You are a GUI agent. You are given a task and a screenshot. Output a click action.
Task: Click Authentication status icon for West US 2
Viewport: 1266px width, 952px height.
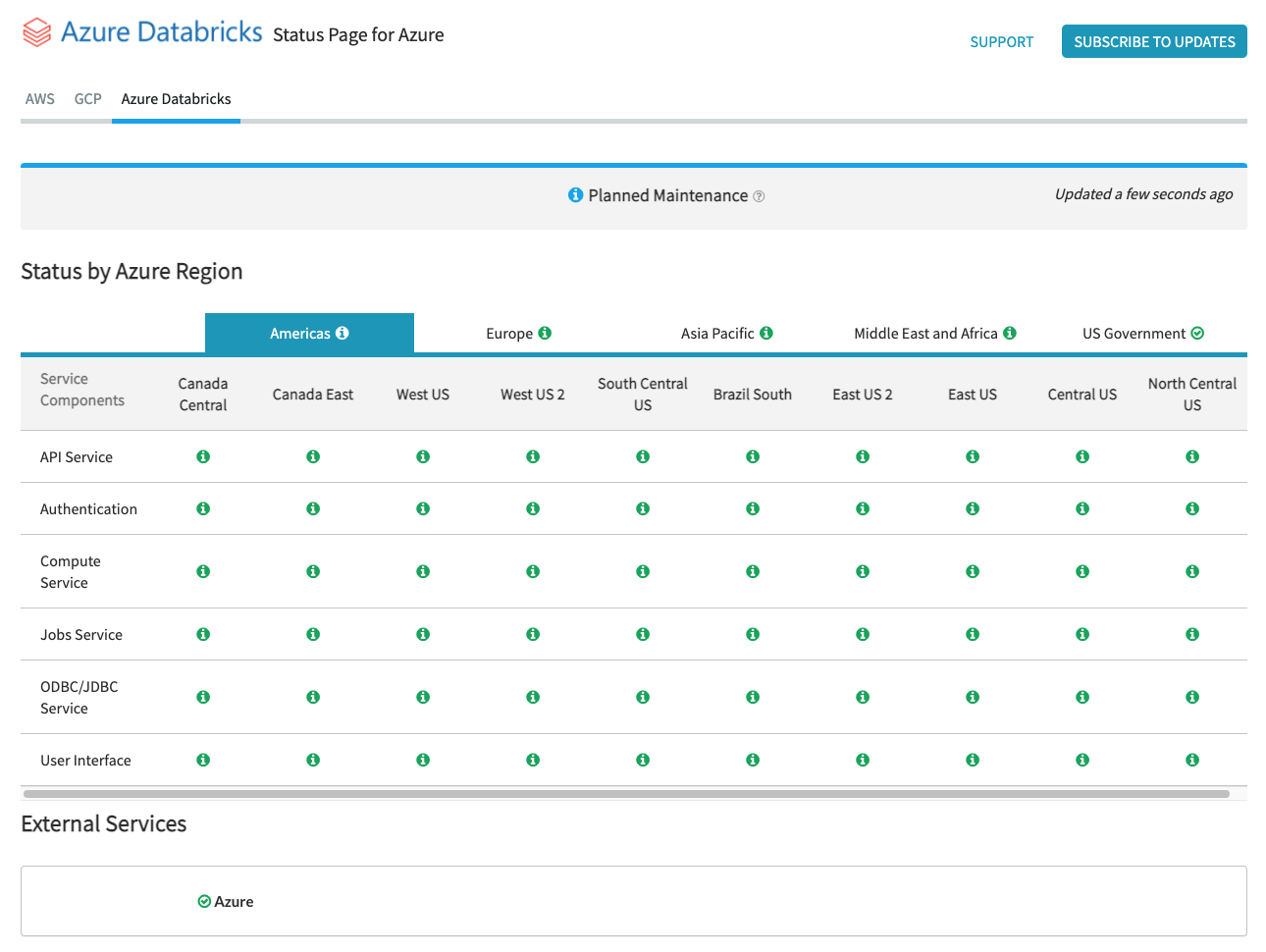(x=533, y=508)
